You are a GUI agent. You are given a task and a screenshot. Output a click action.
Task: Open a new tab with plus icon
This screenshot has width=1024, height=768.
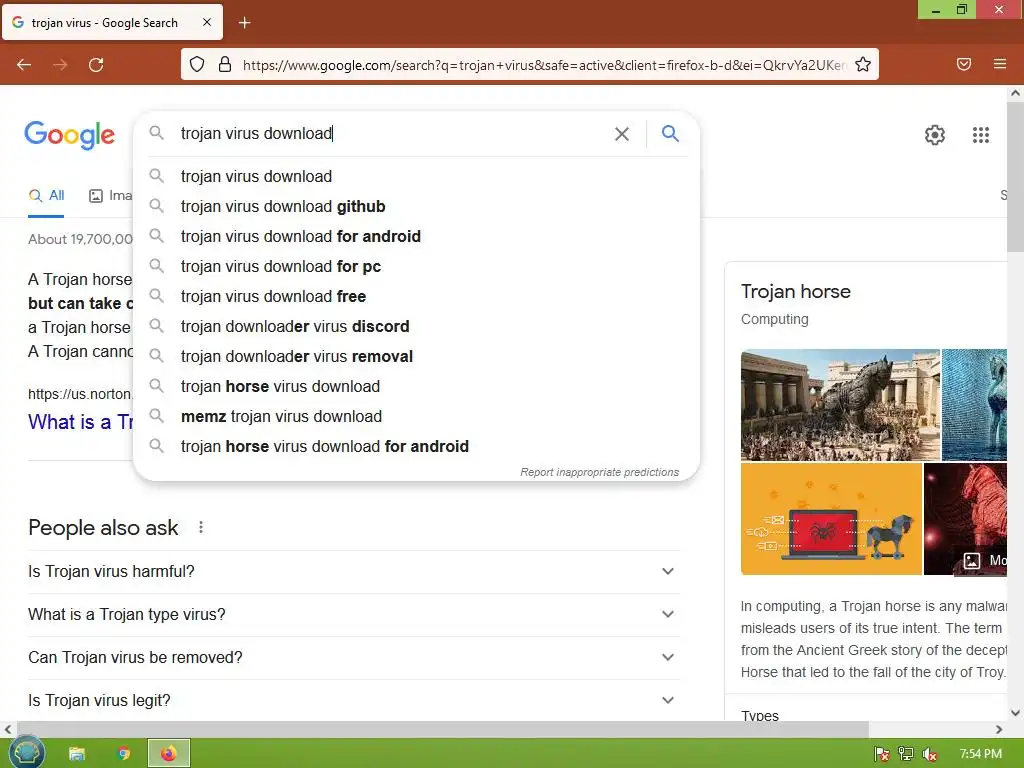(244, 23)
